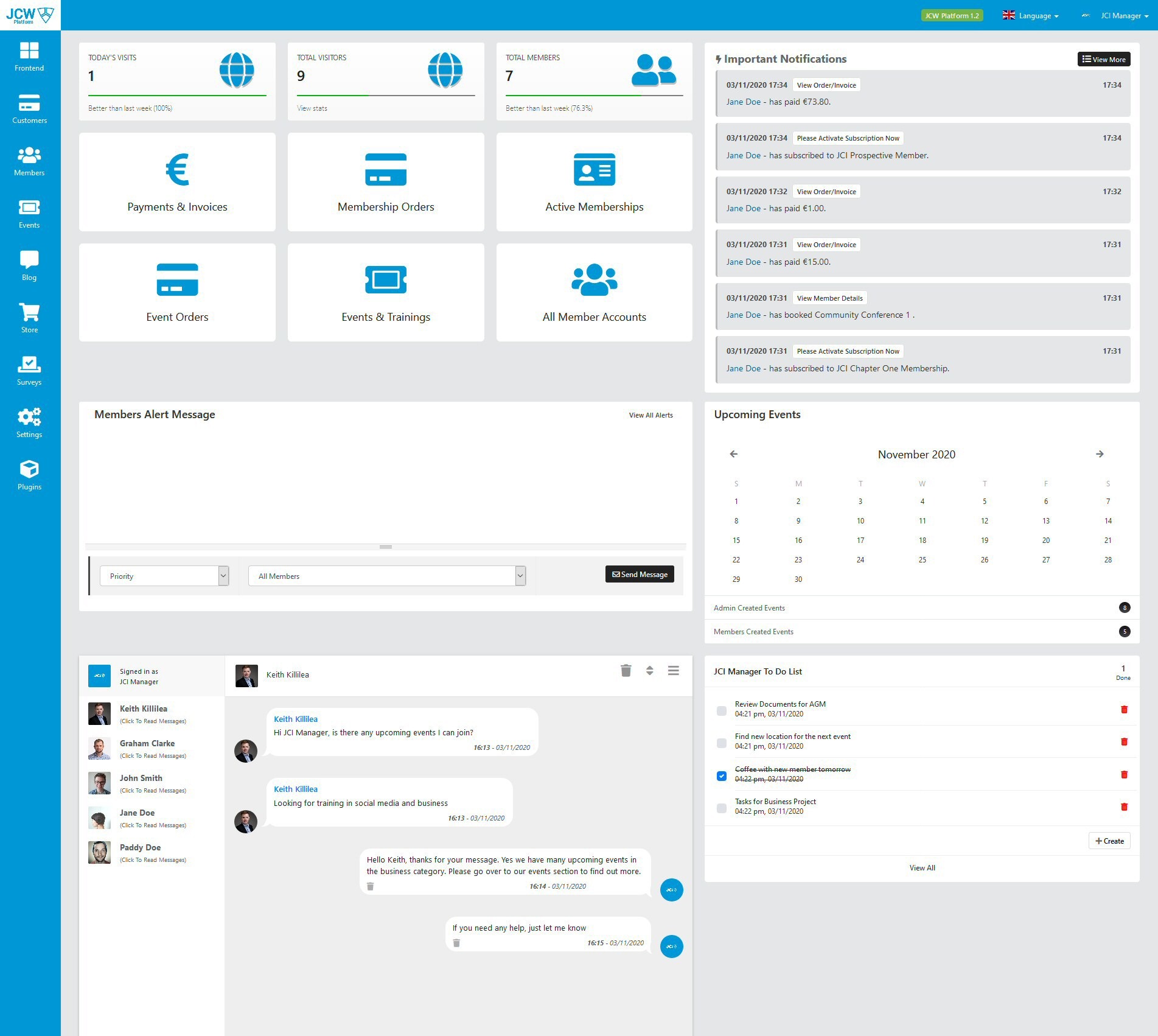Click View Member Details notification button
Screen dimensions: 1158x1036
click(x=829, y=298)
